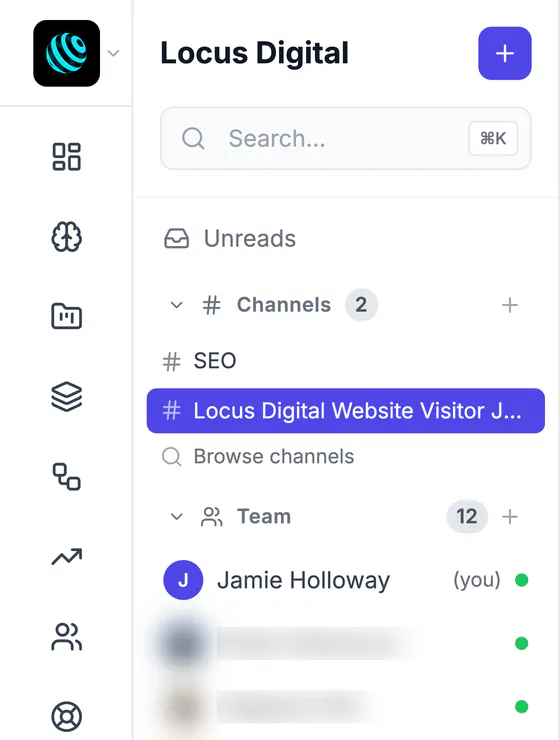Open Jamie Holloway direct message

(x=346, y=580)
